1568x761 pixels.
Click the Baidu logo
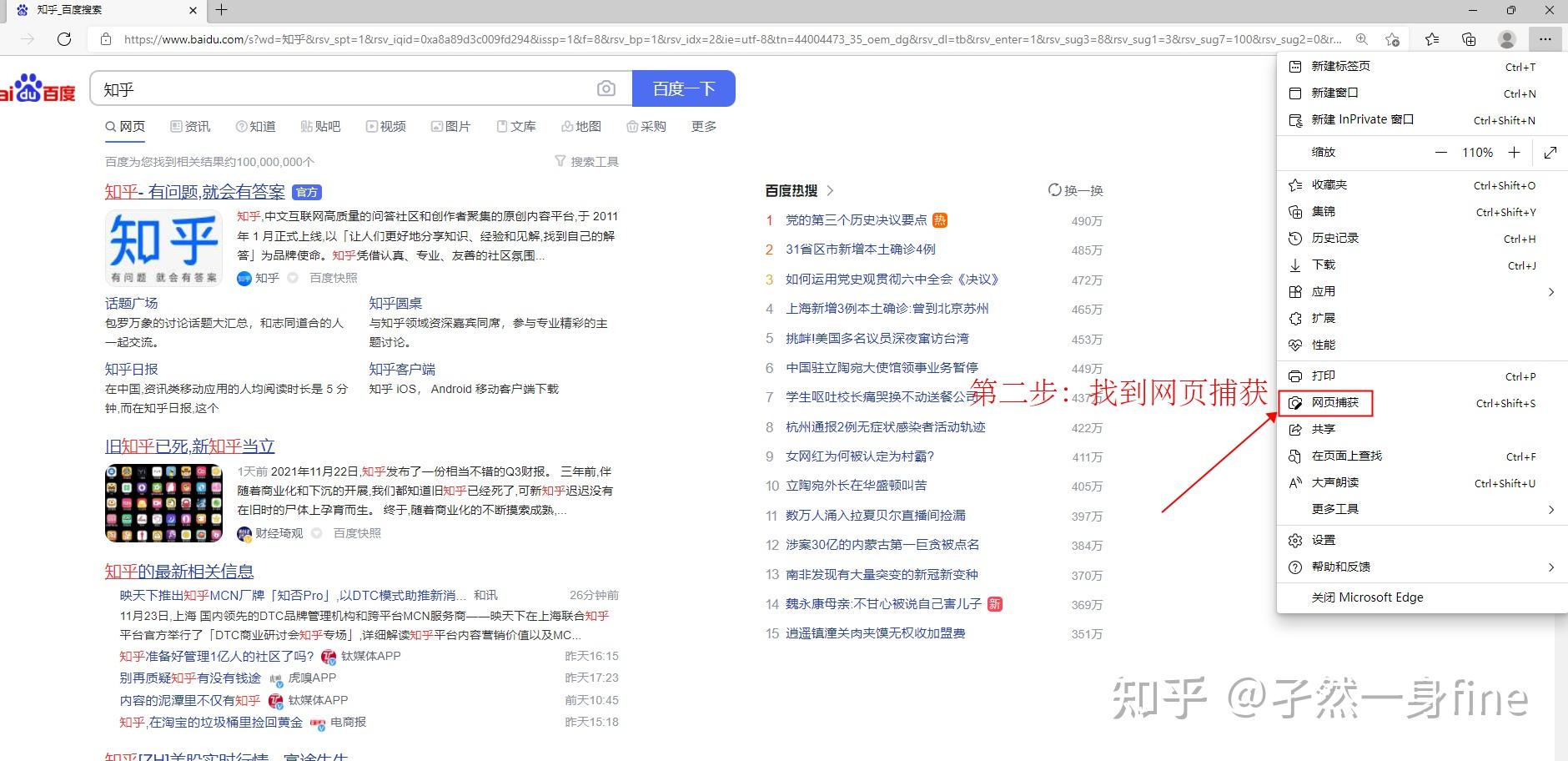(x=38, y=88)
